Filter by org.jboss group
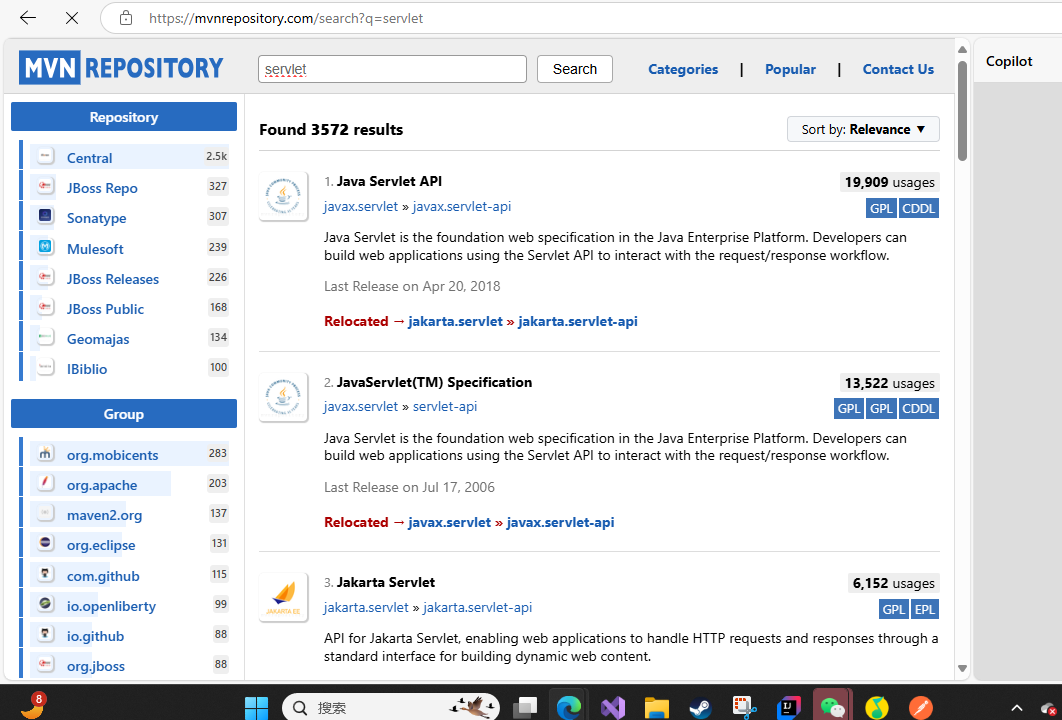The height and width of the screenshot is (720, 1062). click(95, 666)
